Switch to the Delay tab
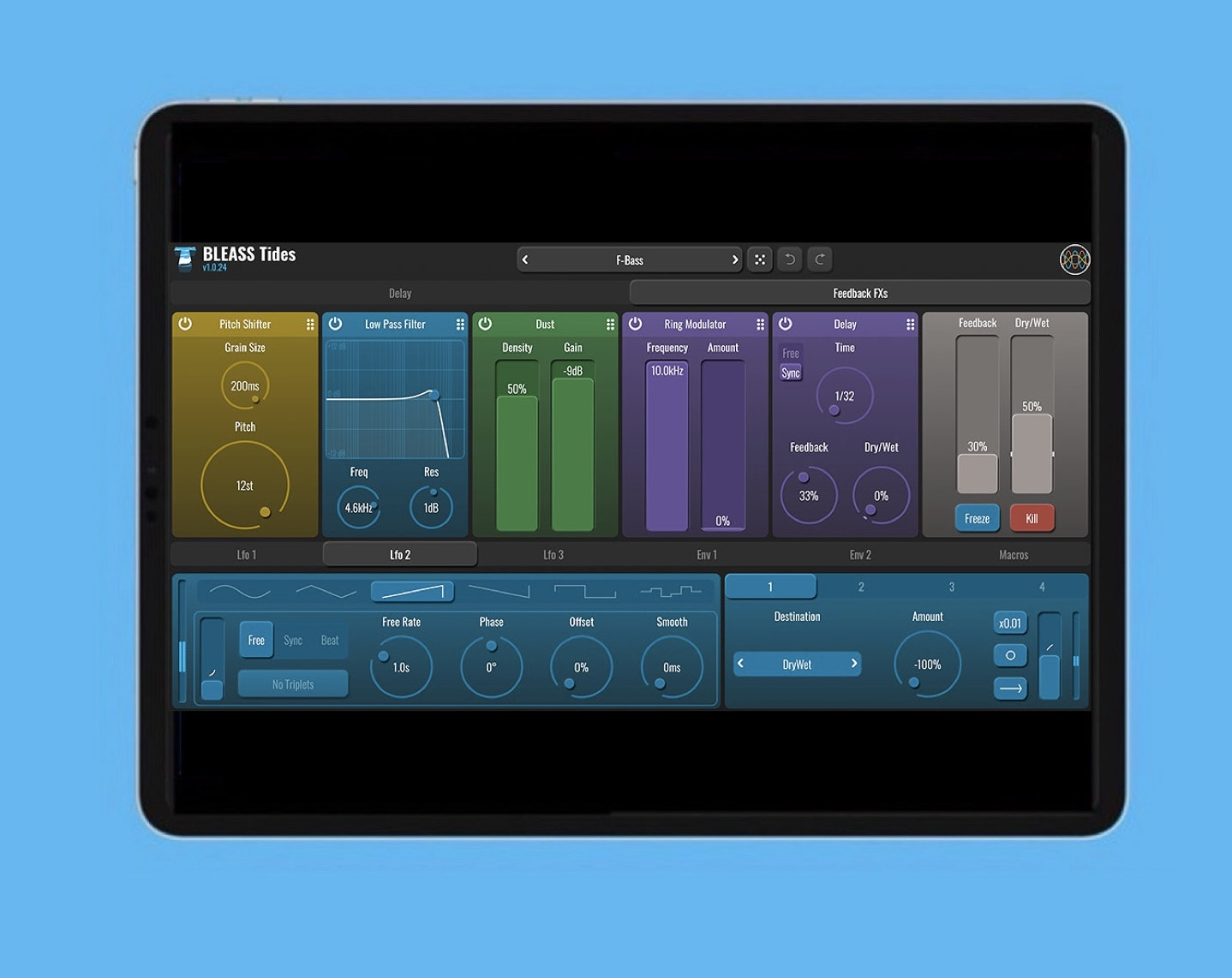The width and height of the screenshot is (1232, 978). (400, 293)
